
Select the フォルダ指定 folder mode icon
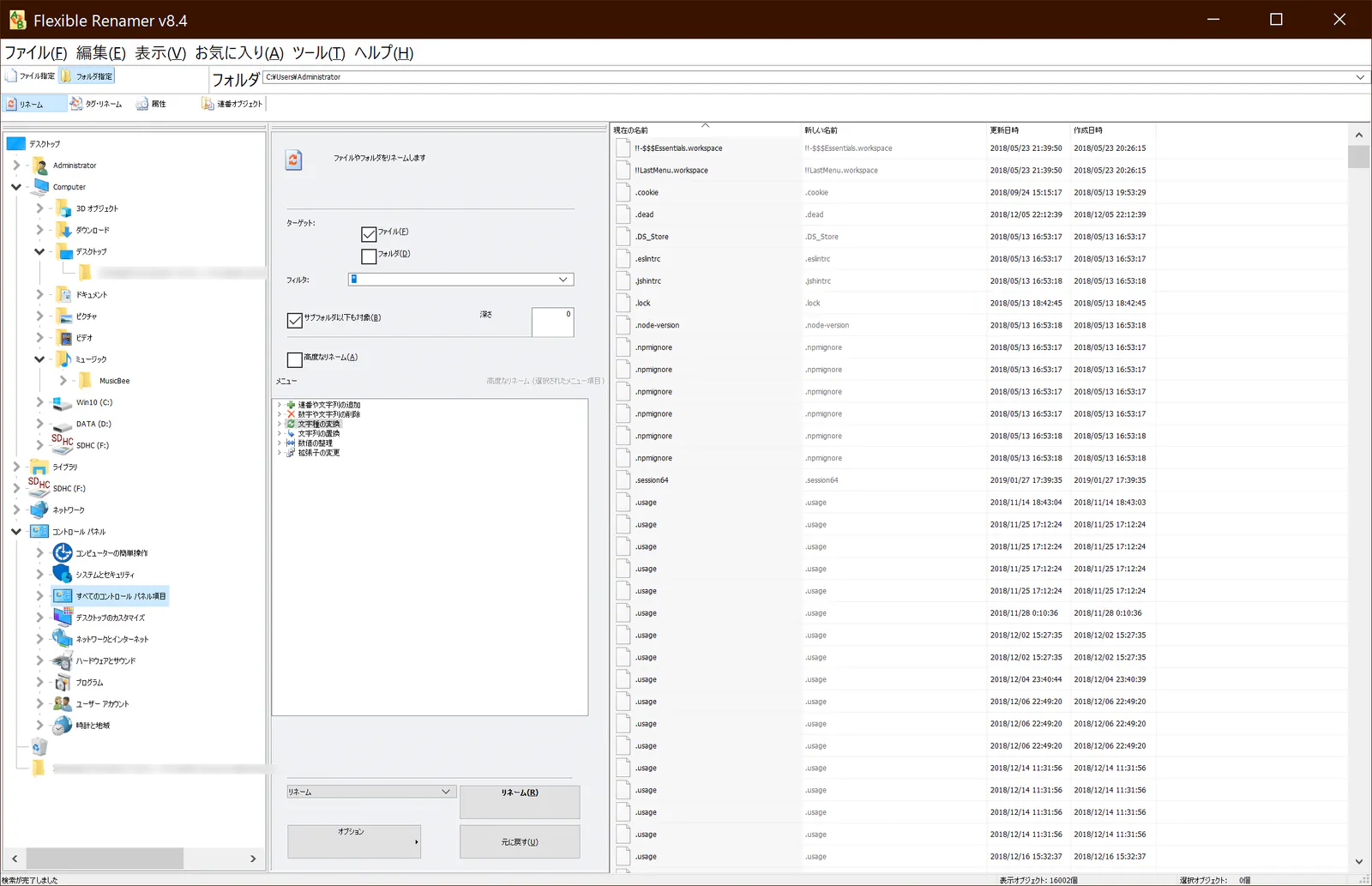[66, 76]
